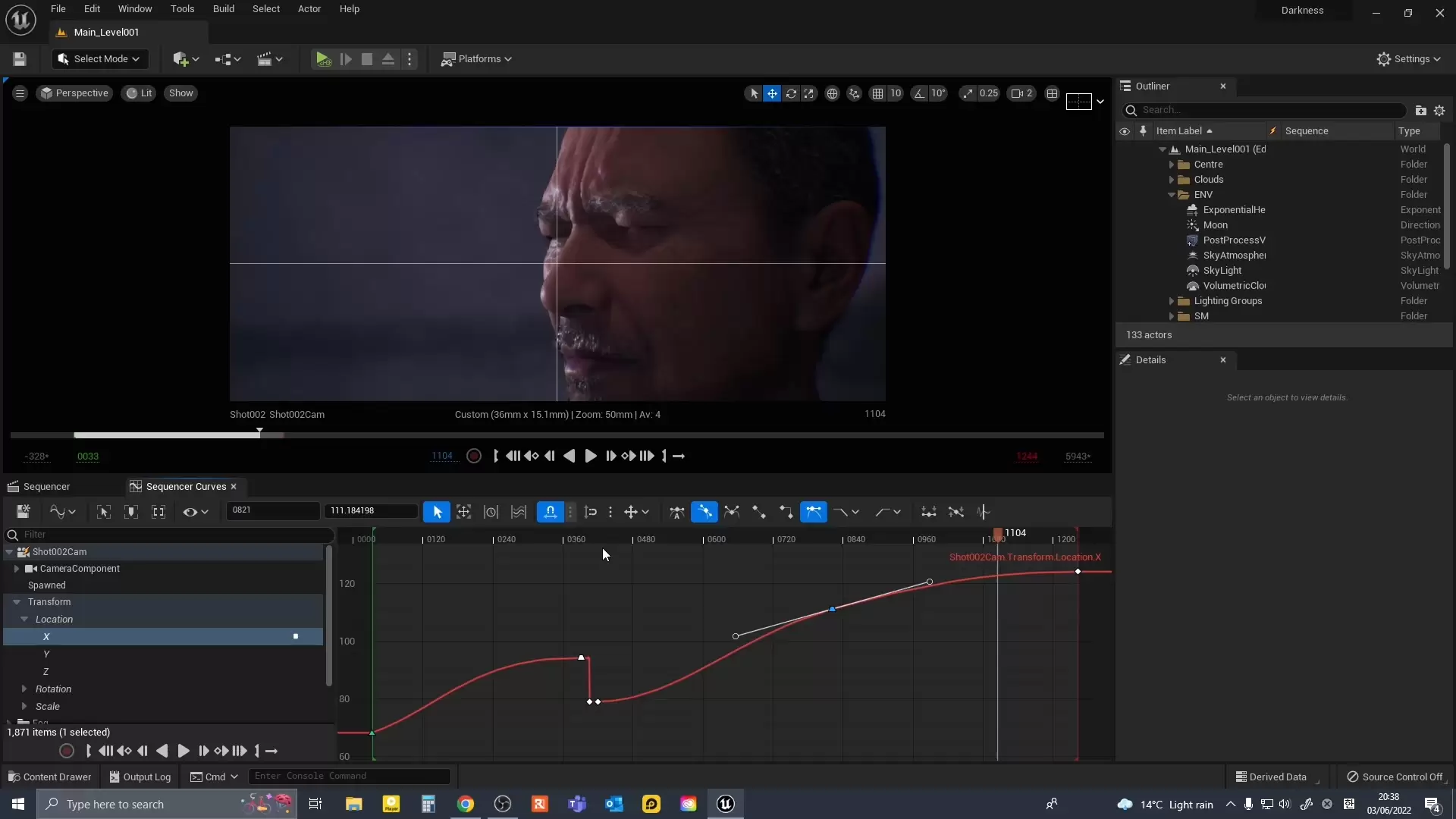
Task: Switch to the Sequencer tab
Action: click(46, 487)
